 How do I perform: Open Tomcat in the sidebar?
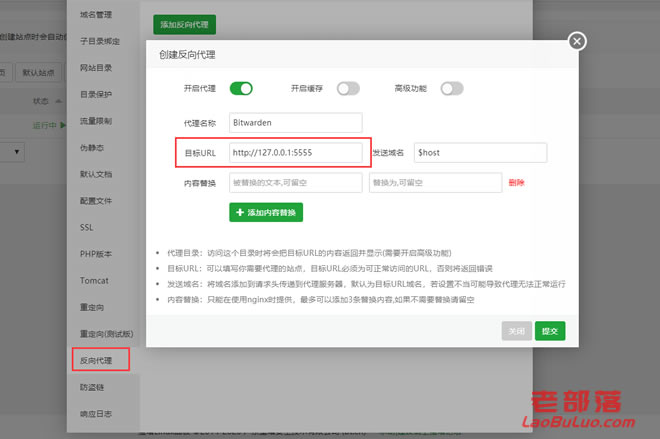[94, 281]
